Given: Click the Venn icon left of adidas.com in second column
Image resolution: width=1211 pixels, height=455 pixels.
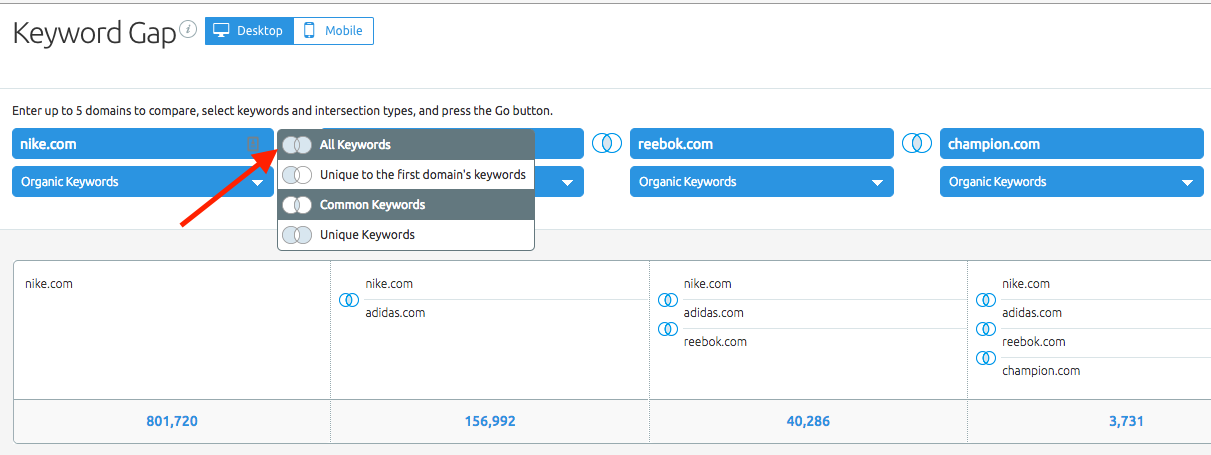Looking at the screenshot, I should click(x=348, y=299).
